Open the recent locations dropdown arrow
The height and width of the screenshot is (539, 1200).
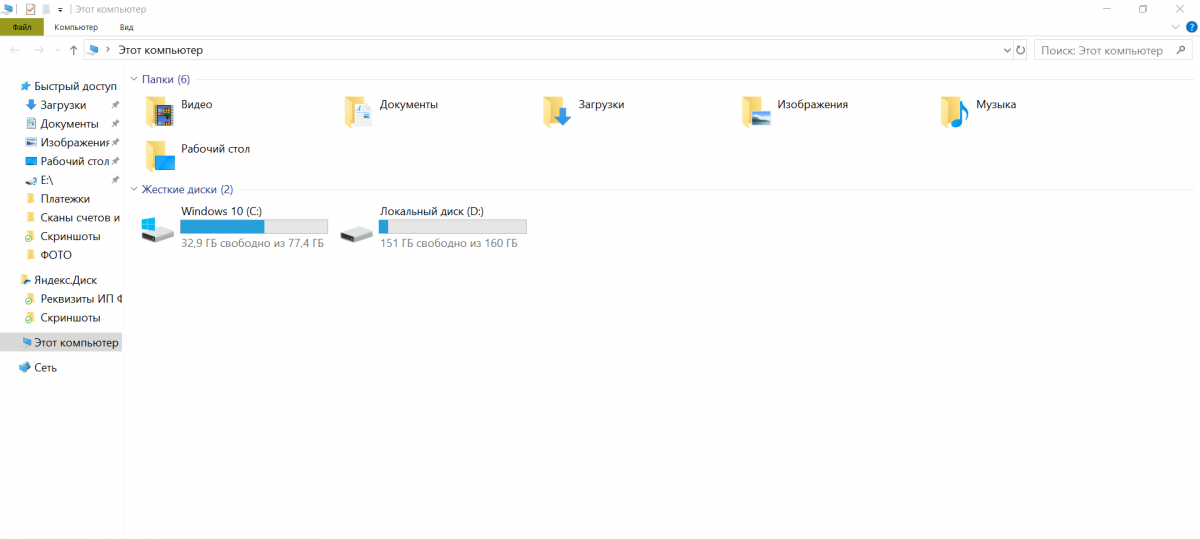pyautogui.click(x=56, y=50)
